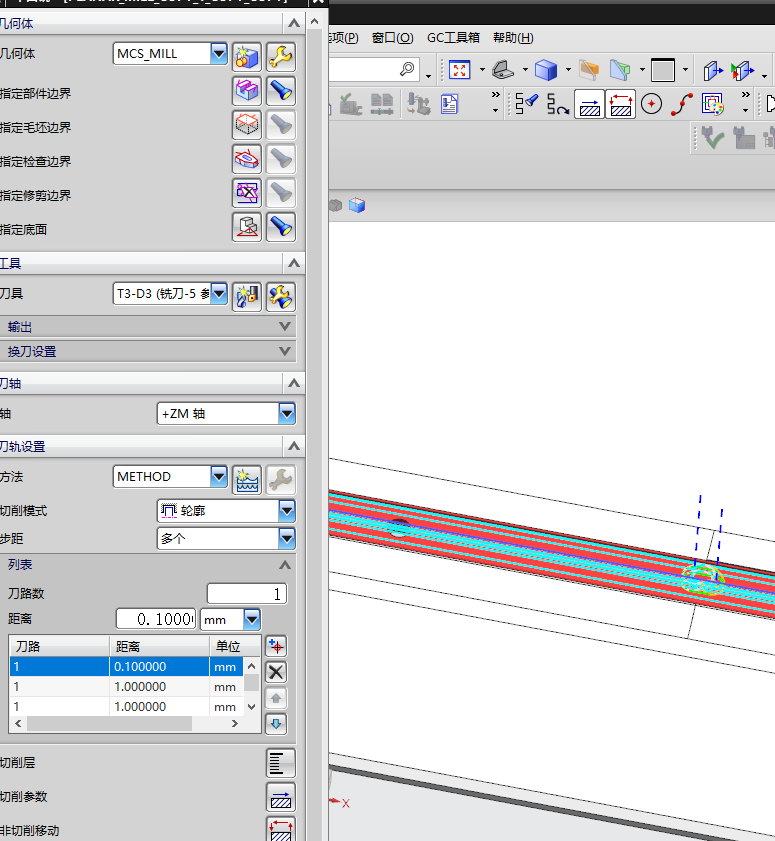Open the T3-D3 tool dropdown
775x841 pixels.
coord(219,293)
